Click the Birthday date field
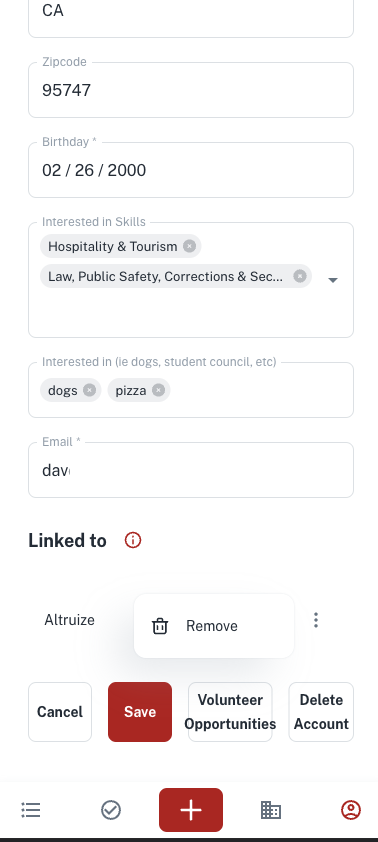378x842 pixels. tap(191, 170)
